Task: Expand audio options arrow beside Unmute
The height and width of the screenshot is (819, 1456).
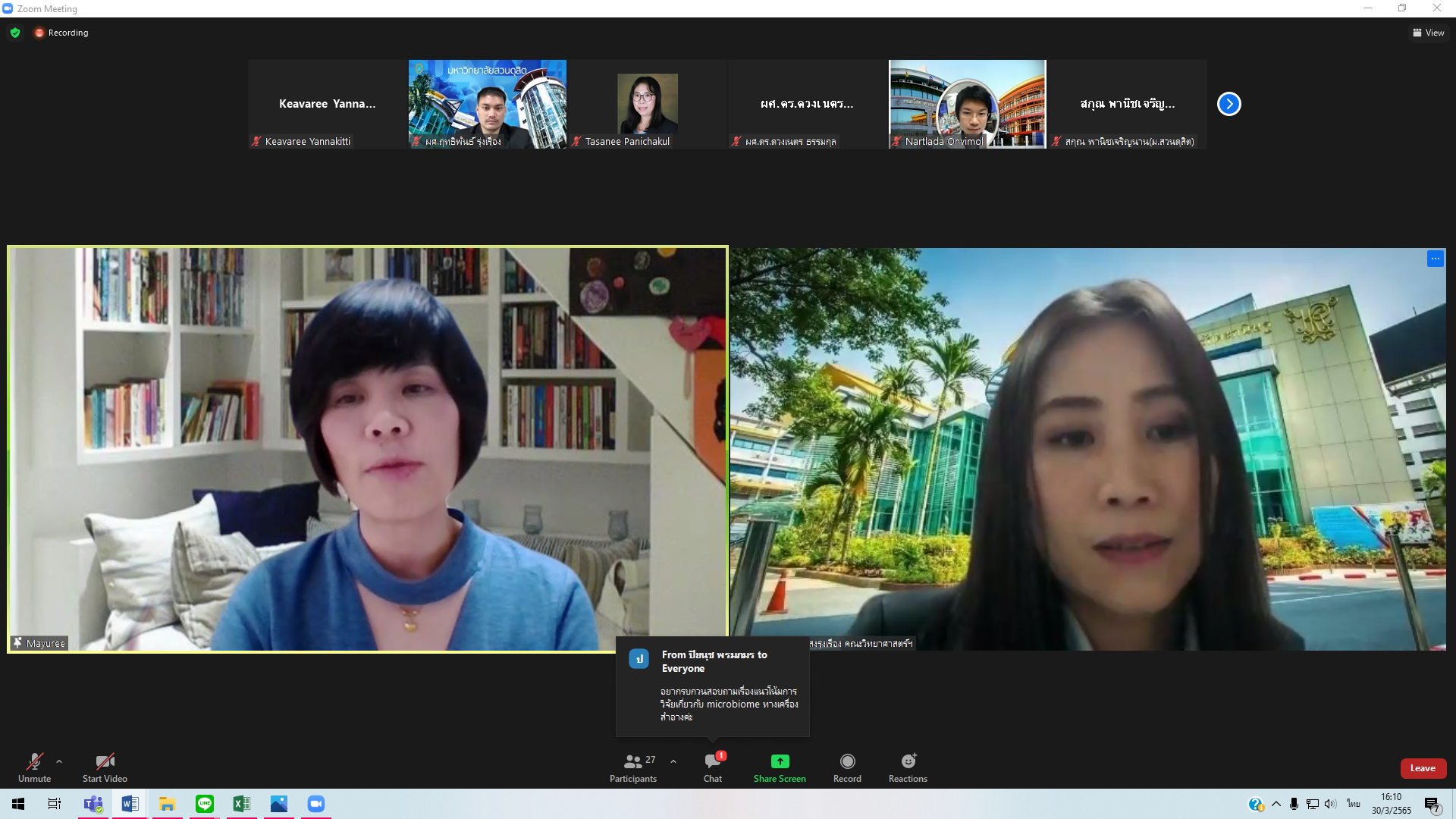Action: 59,761
